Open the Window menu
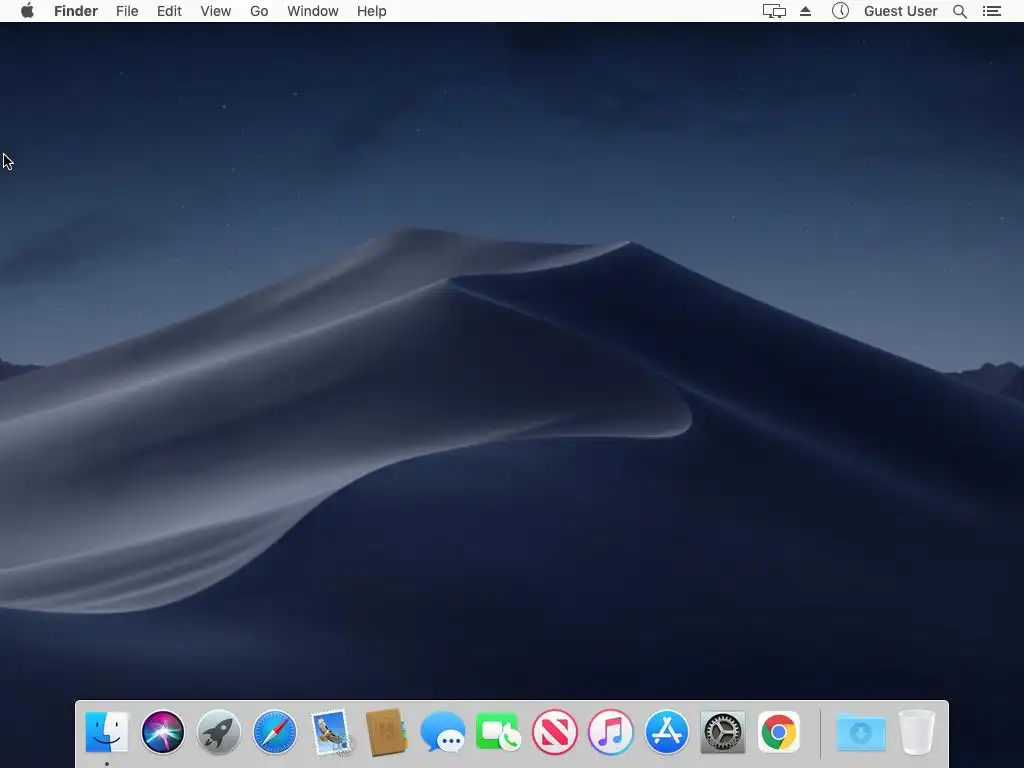 pyautogui.click(x=313, y=11)
